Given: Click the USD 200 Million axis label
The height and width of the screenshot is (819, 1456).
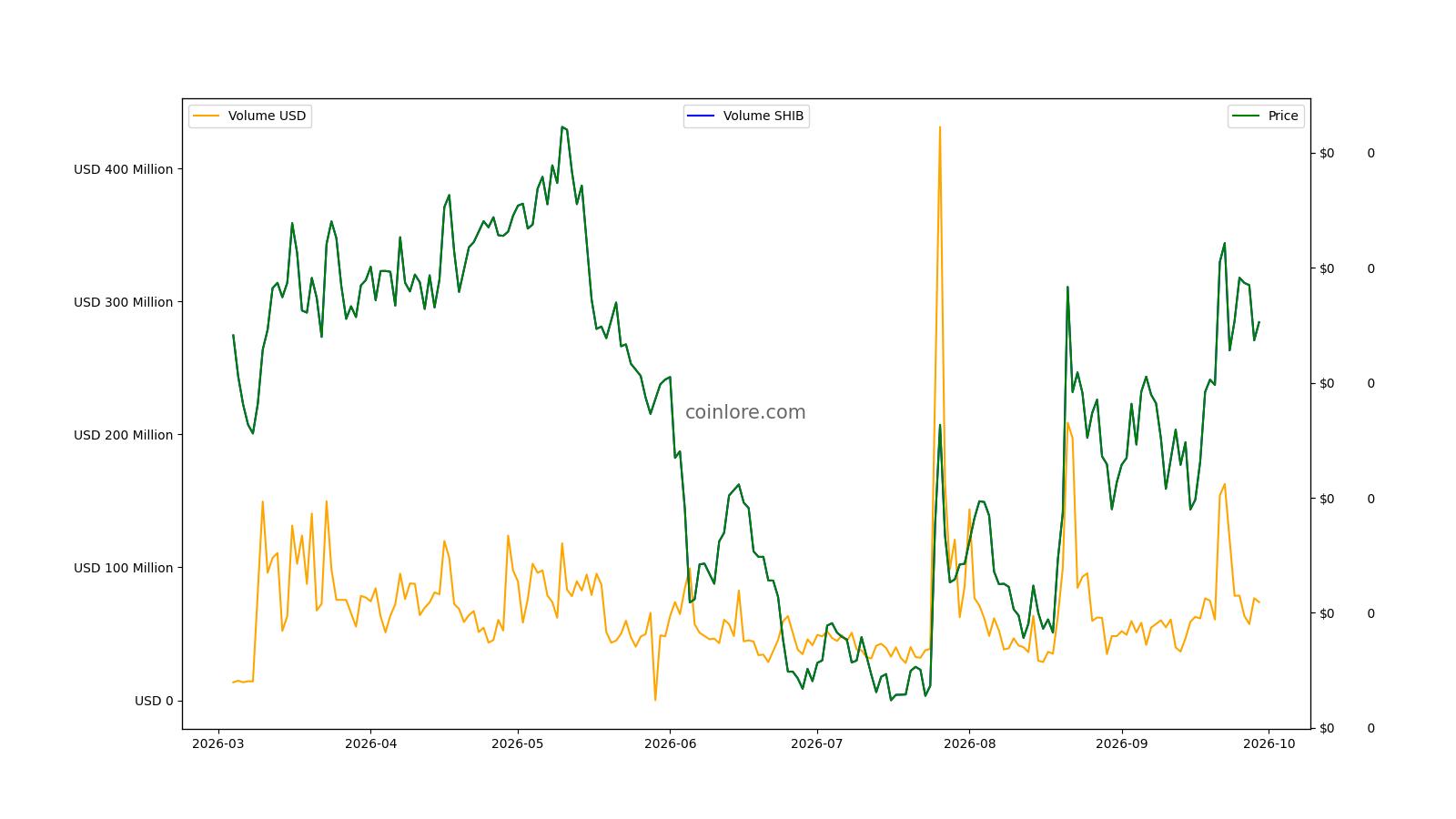Looking at the screenshot, I should [x=123, y=435].
